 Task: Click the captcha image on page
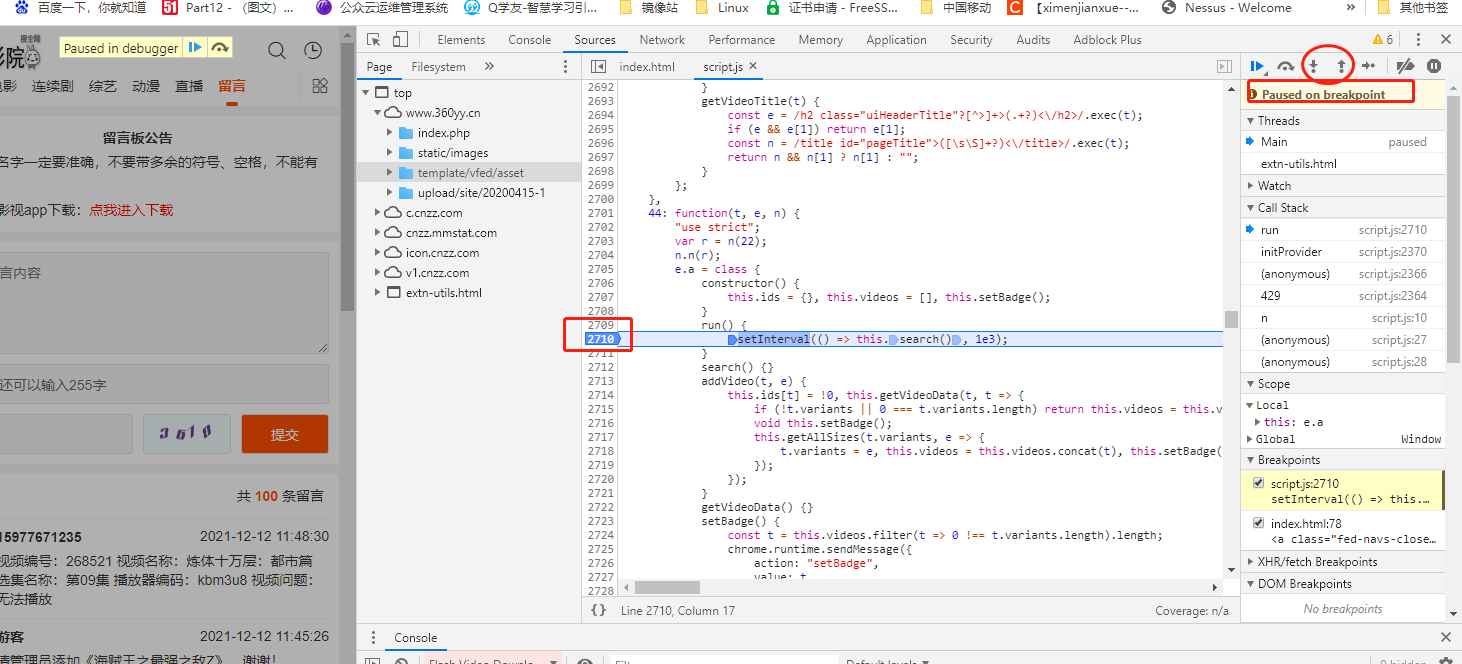tap(187, 434)
